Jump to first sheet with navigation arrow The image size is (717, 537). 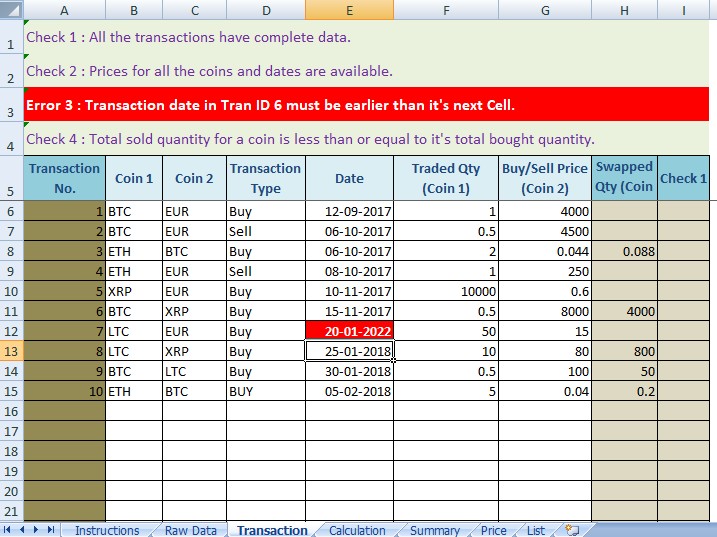coord(7,530)
